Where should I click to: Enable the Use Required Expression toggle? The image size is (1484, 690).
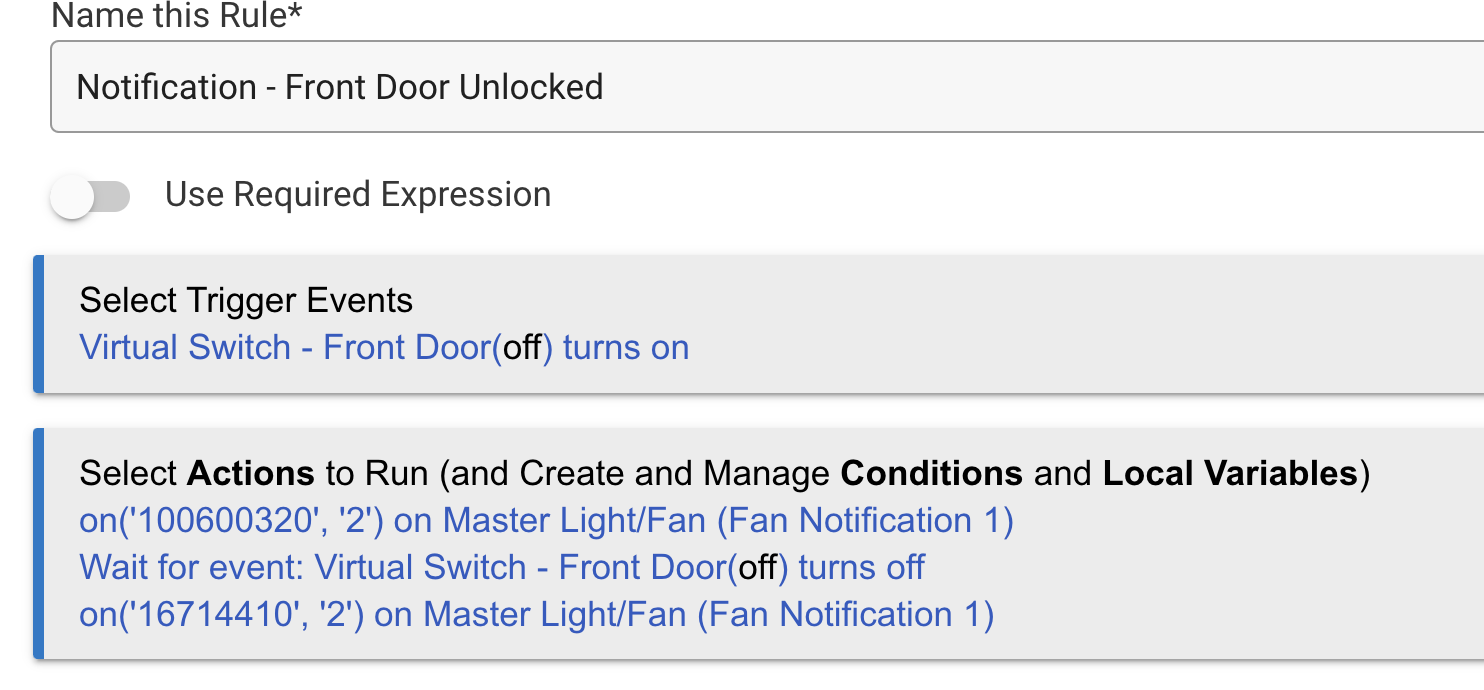pyautogui.click(x=90, y=196)
